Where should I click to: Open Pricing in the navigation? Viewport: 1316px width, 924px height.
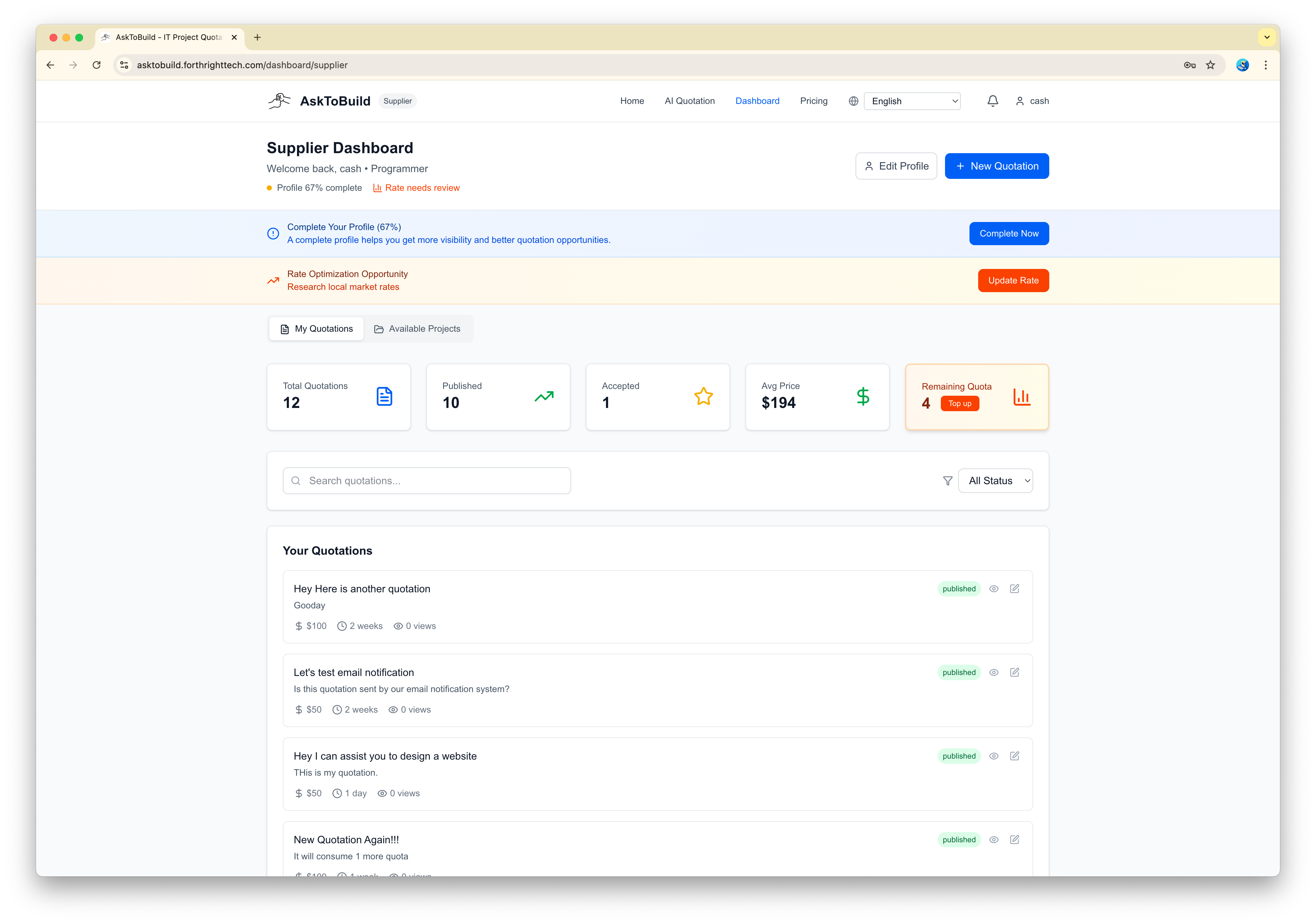pos(813,101)
